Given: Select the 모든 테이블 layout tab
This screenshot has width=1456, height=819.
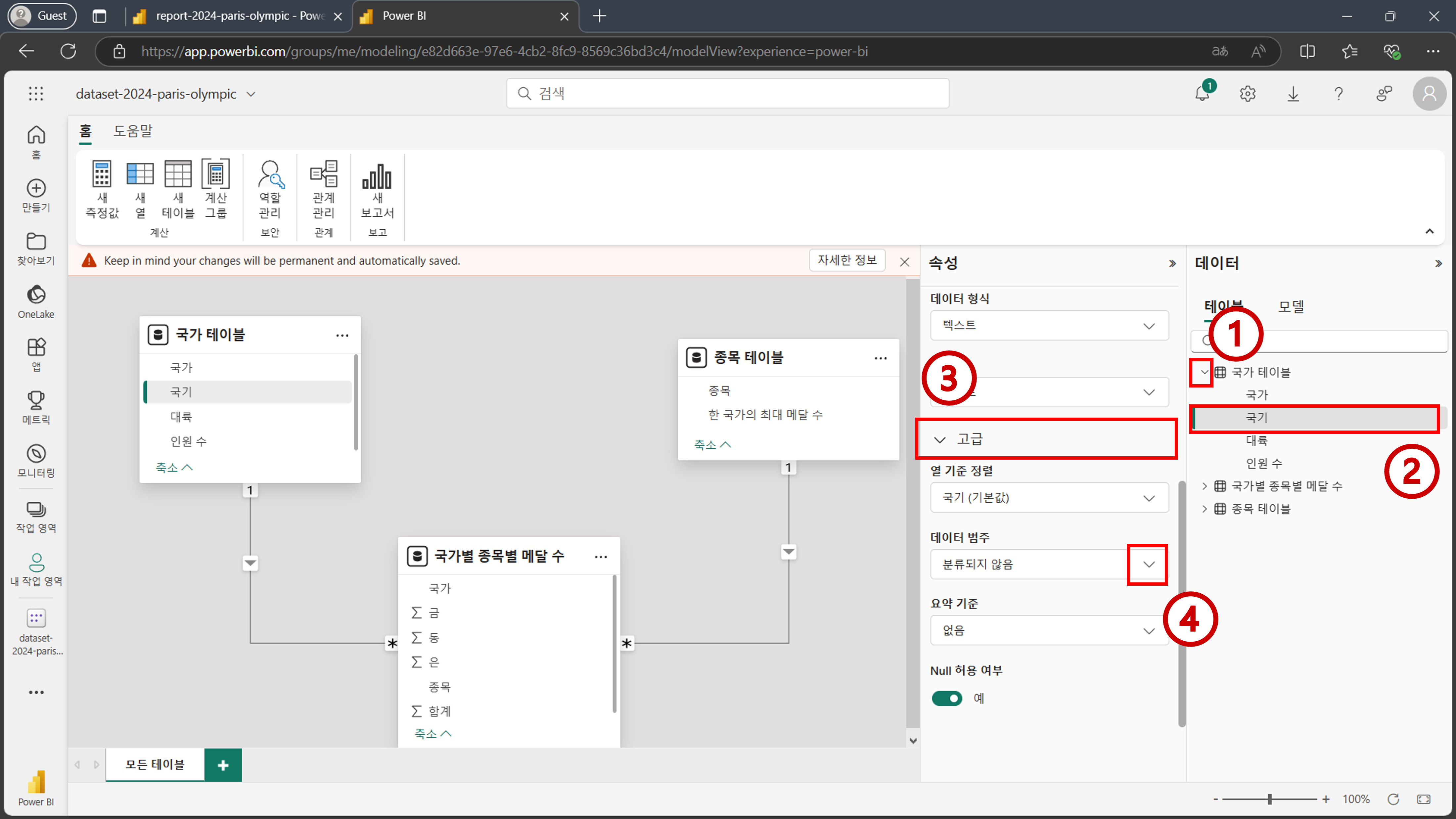Looking at the screenshot, I should coord(155,765).
